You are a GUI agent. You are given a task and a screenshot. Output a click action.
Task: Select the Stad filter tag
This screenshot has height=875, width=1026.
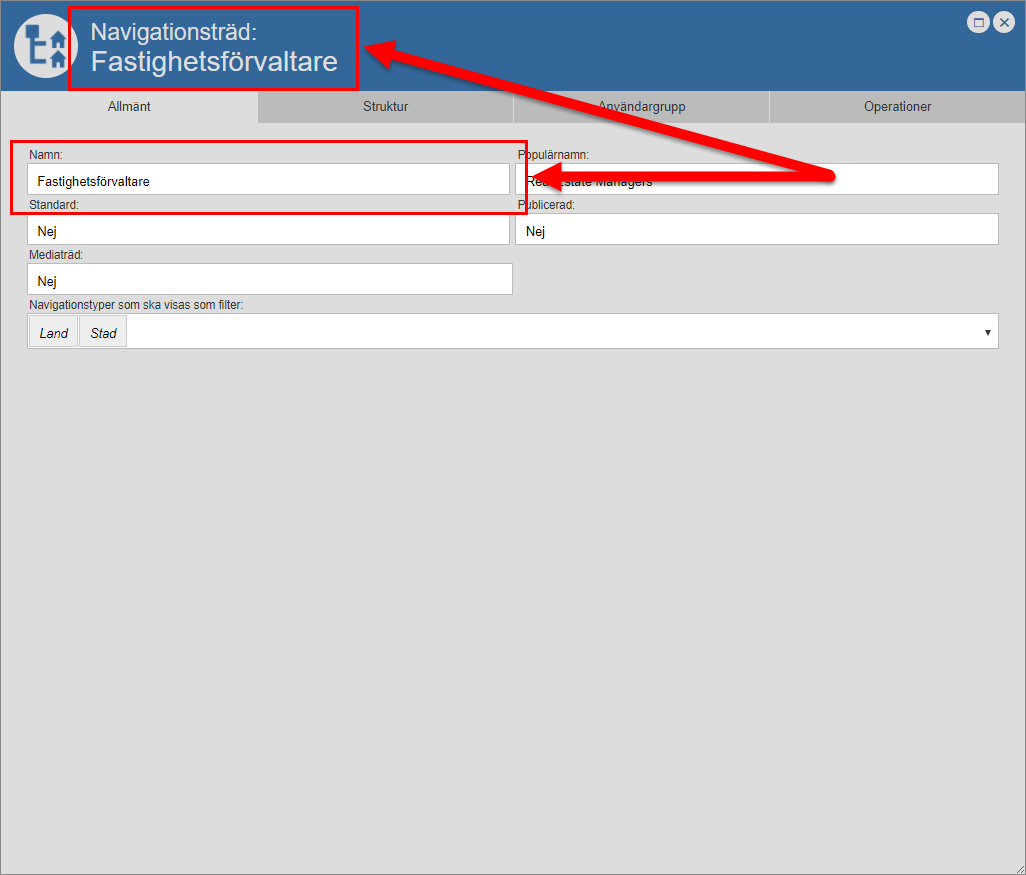coord(103,333)
